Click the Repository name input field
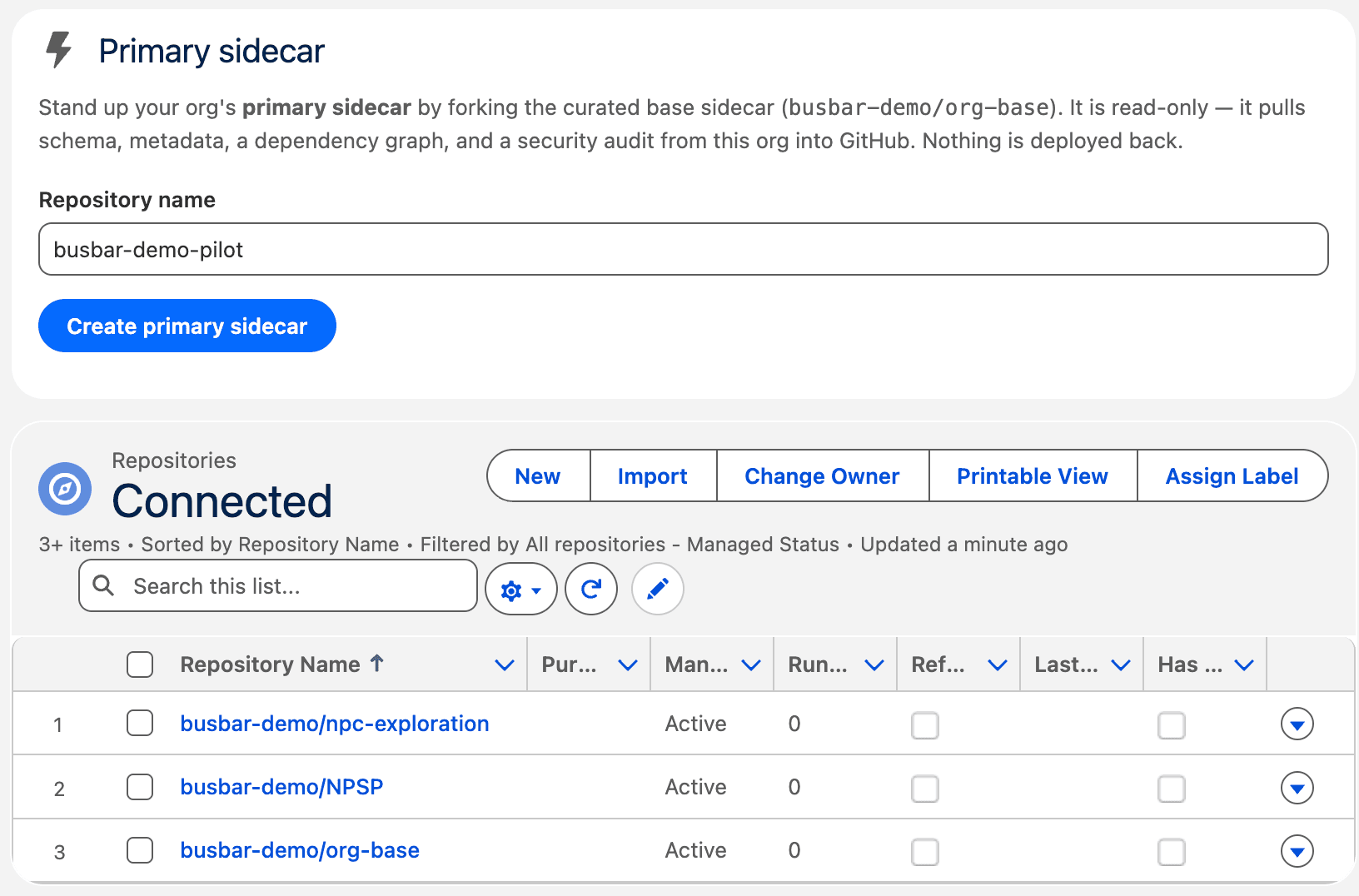 click(x=684, y=249)
